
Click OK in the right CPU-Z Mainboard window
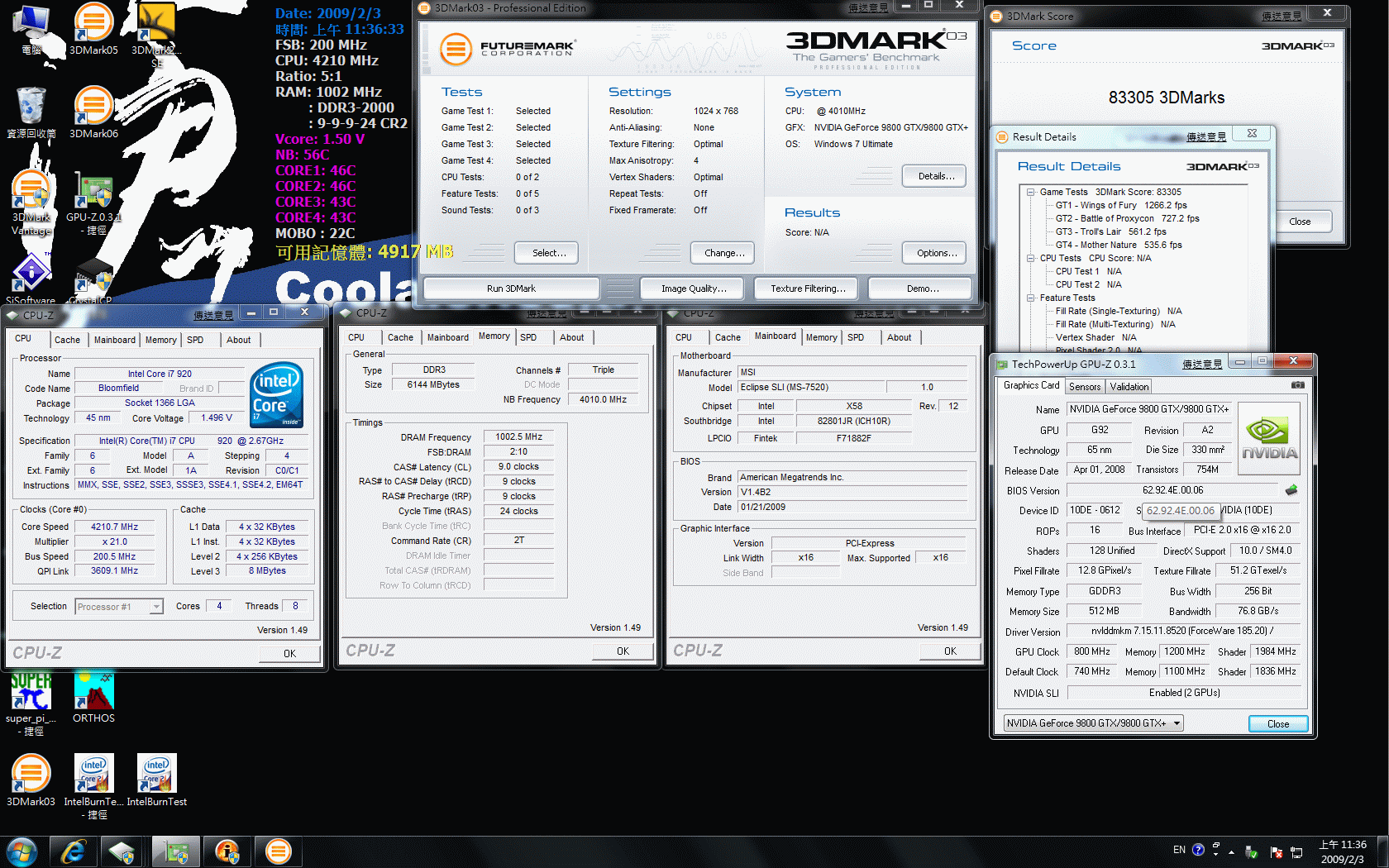tap(950, 651)
